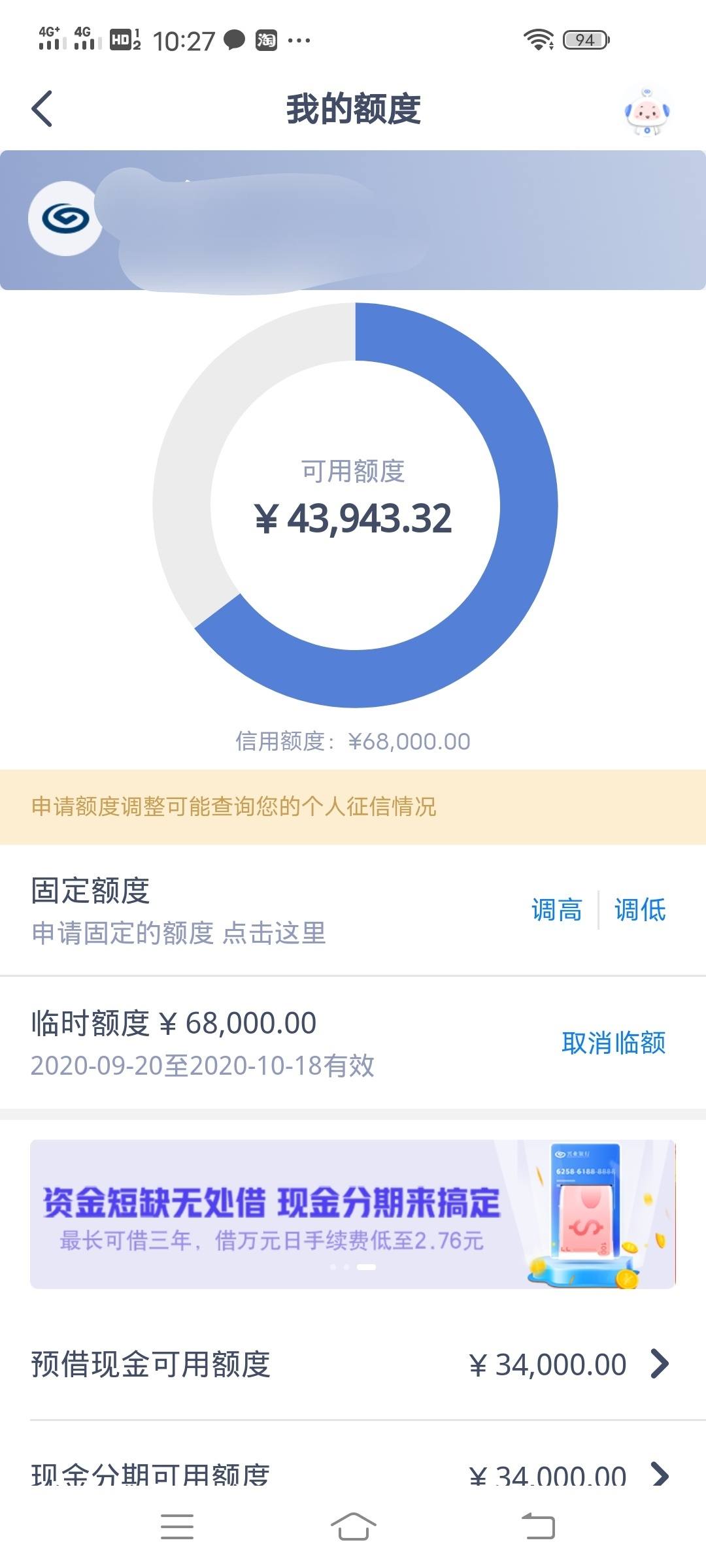
Task: Tap the 现金分期 promotional banner
Action: point(353,1214)
